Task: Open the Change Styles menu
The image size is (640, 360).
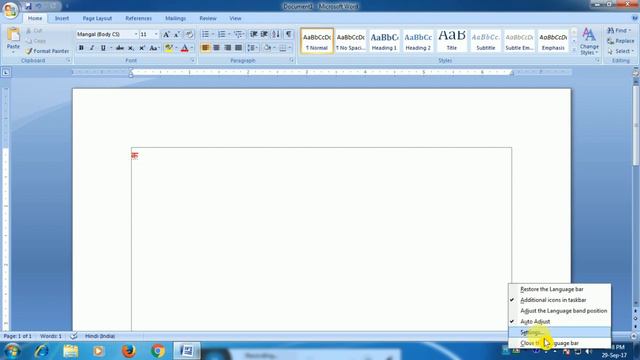Action: (589, 41)
